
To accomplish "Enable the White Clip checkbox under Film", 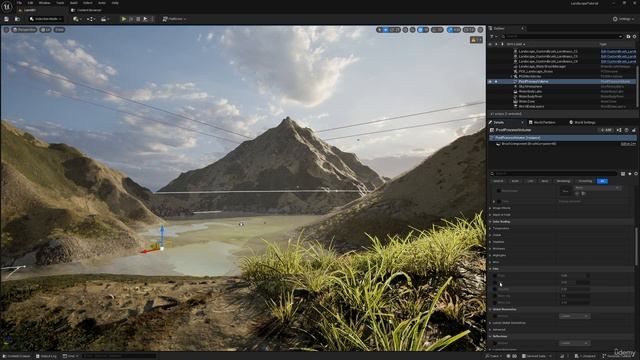I will (x=496, y=303).
